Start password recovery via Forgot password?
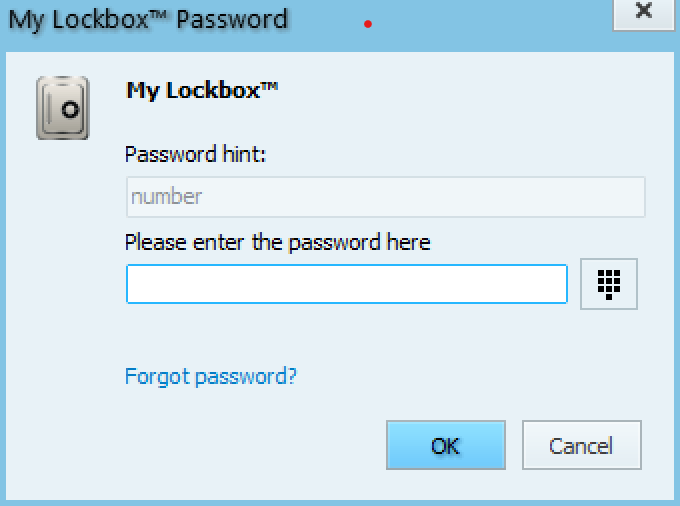 (210, 376)
